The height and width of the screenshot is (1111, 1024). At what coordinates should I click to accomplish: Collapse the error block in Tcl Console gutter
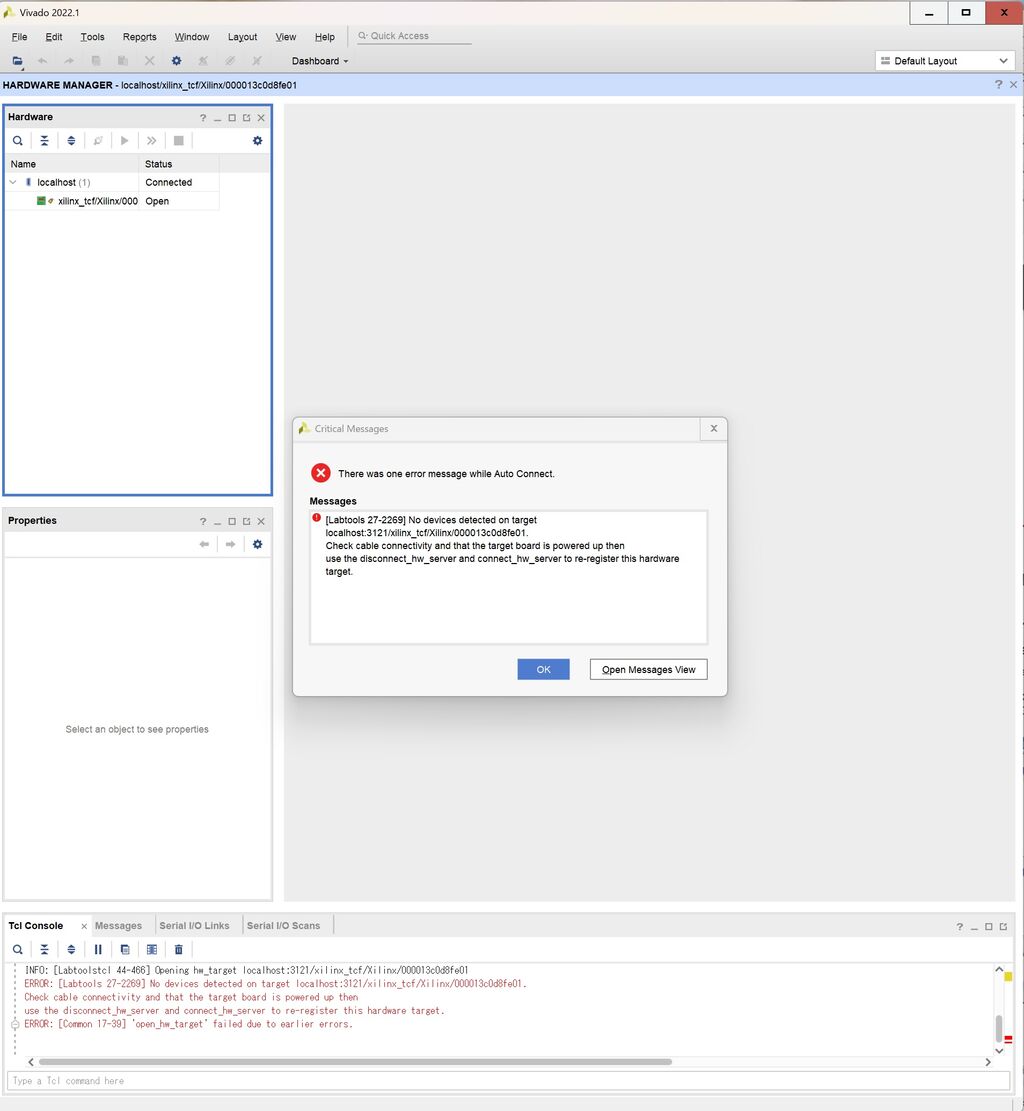click(15, 1025)
